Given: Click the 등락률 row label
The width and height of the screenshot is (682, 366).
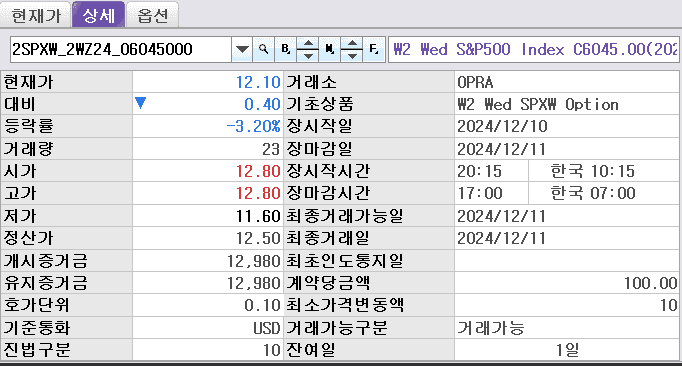Looking at the screenshot, I should 28,126.
